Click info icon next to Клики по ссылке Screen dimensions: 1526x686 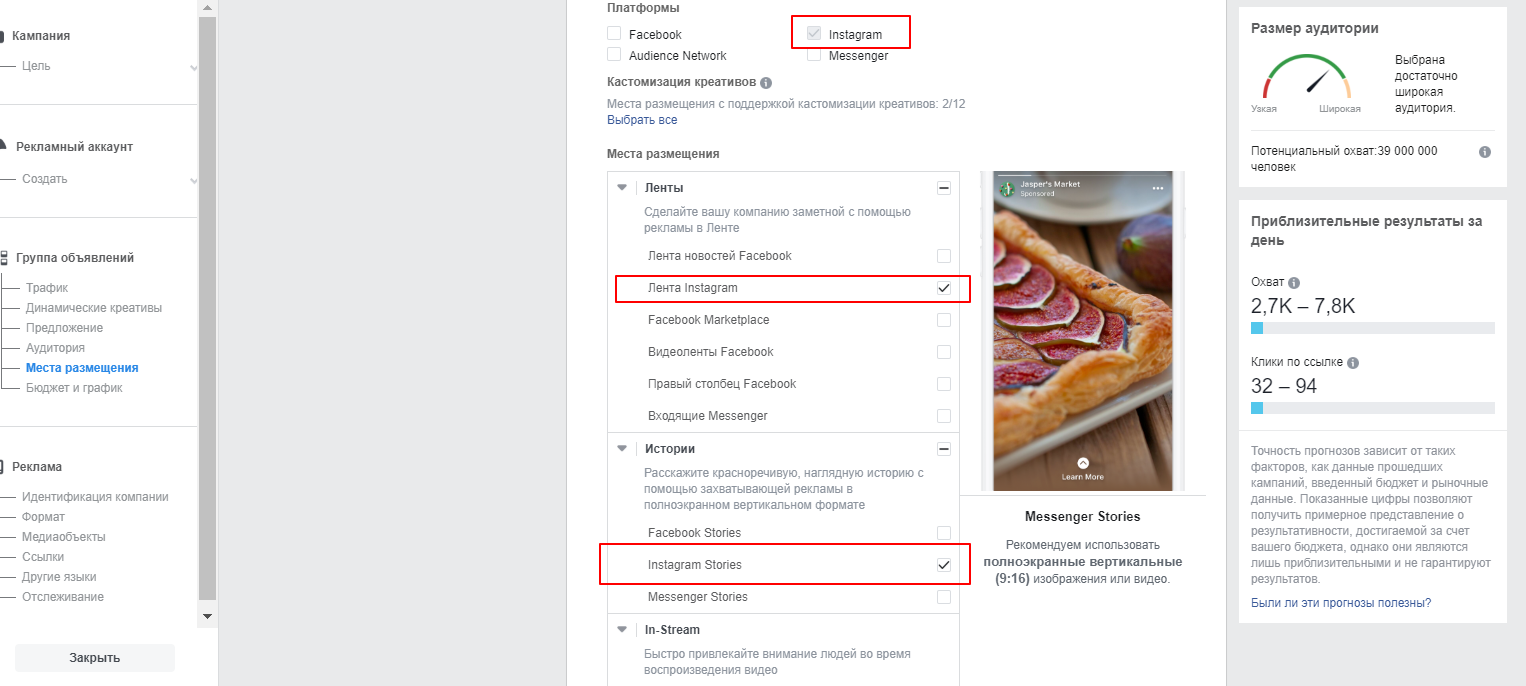[1353, 363]
